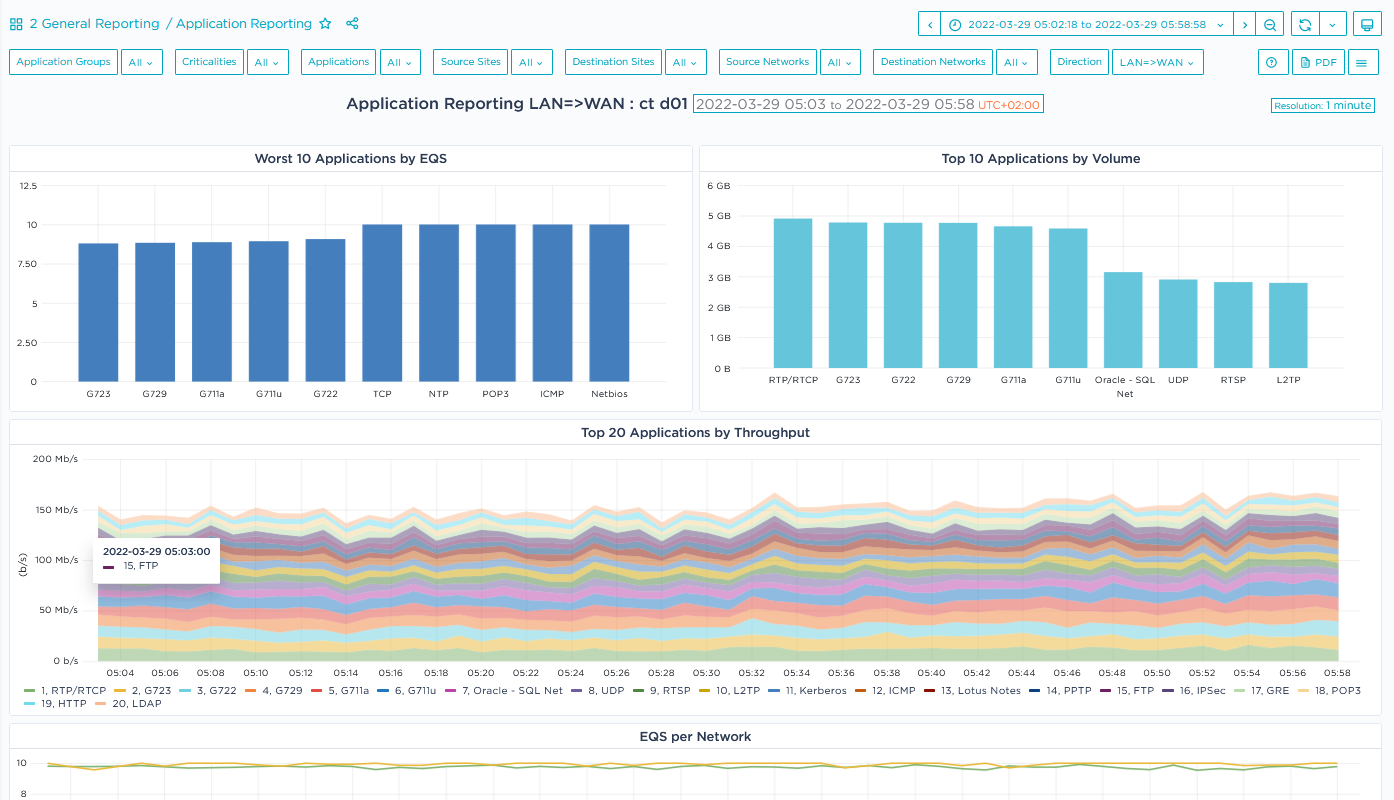Zoom out the time range

1270,25
